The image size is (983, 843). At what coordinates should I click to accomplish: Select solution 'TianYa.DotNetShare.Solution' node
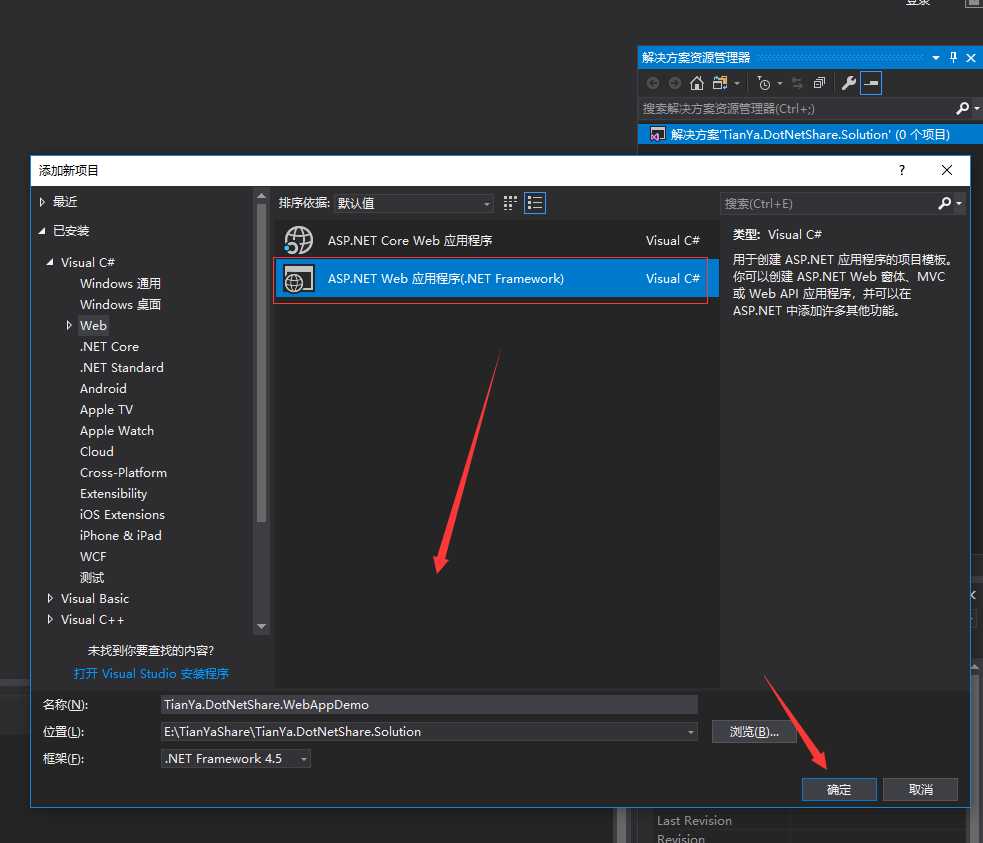pos(810,134)
